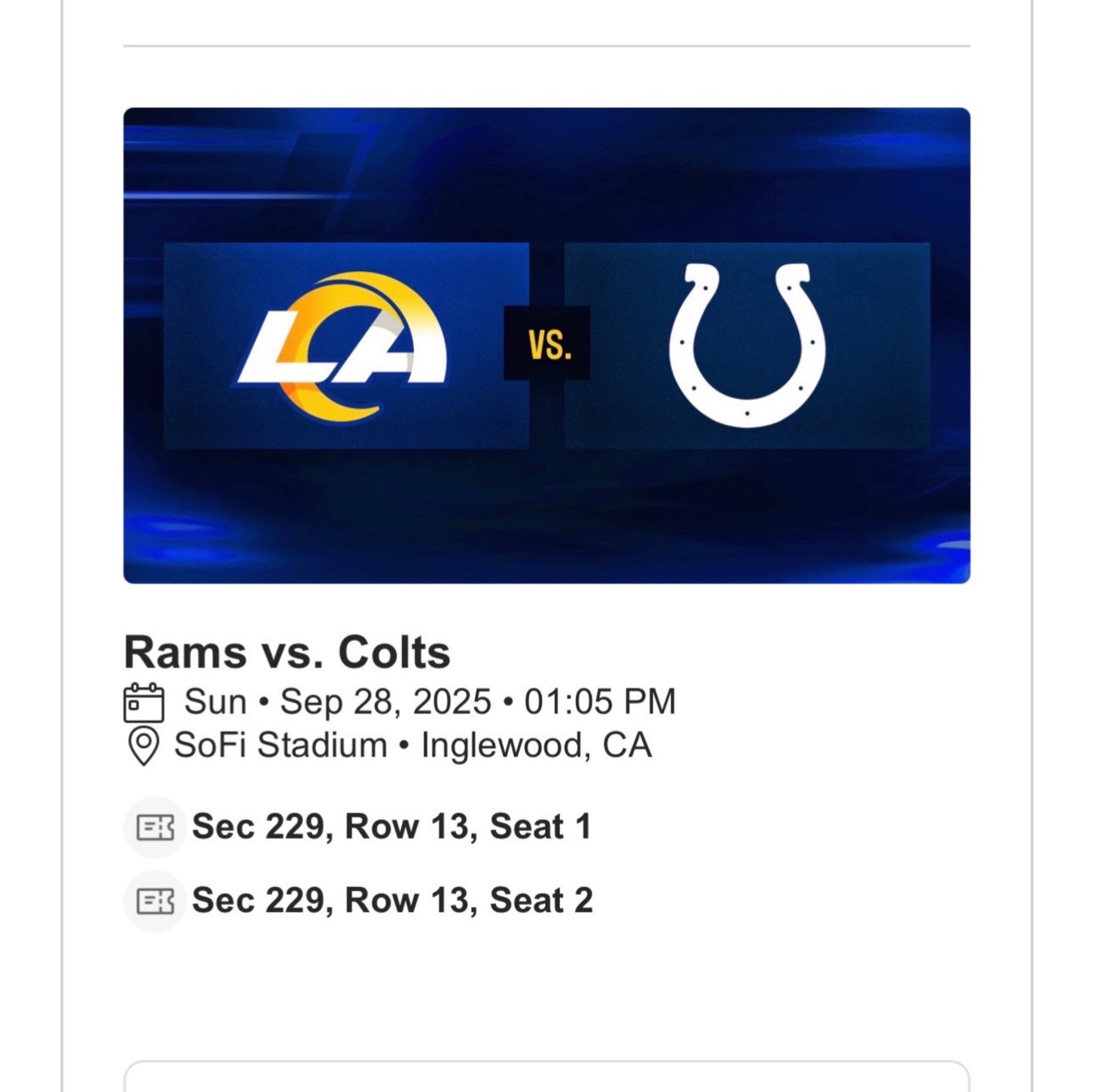The height and width of the screenshot is (1092, 1094).
Task: Click the word Colts in the title
Action: click(x=394, y=653)
